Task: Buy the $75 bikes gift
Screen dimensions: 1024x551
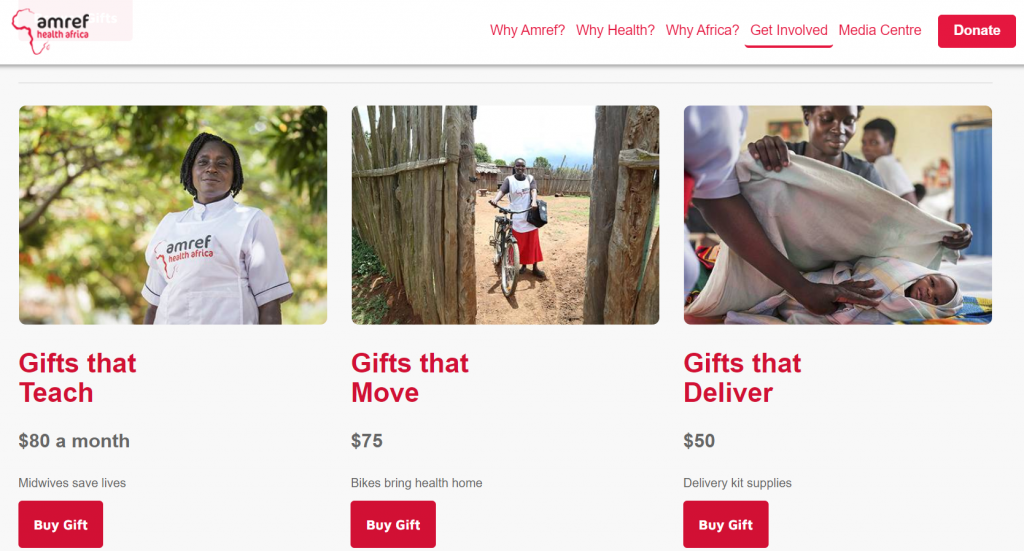Action: click(393, 524)
